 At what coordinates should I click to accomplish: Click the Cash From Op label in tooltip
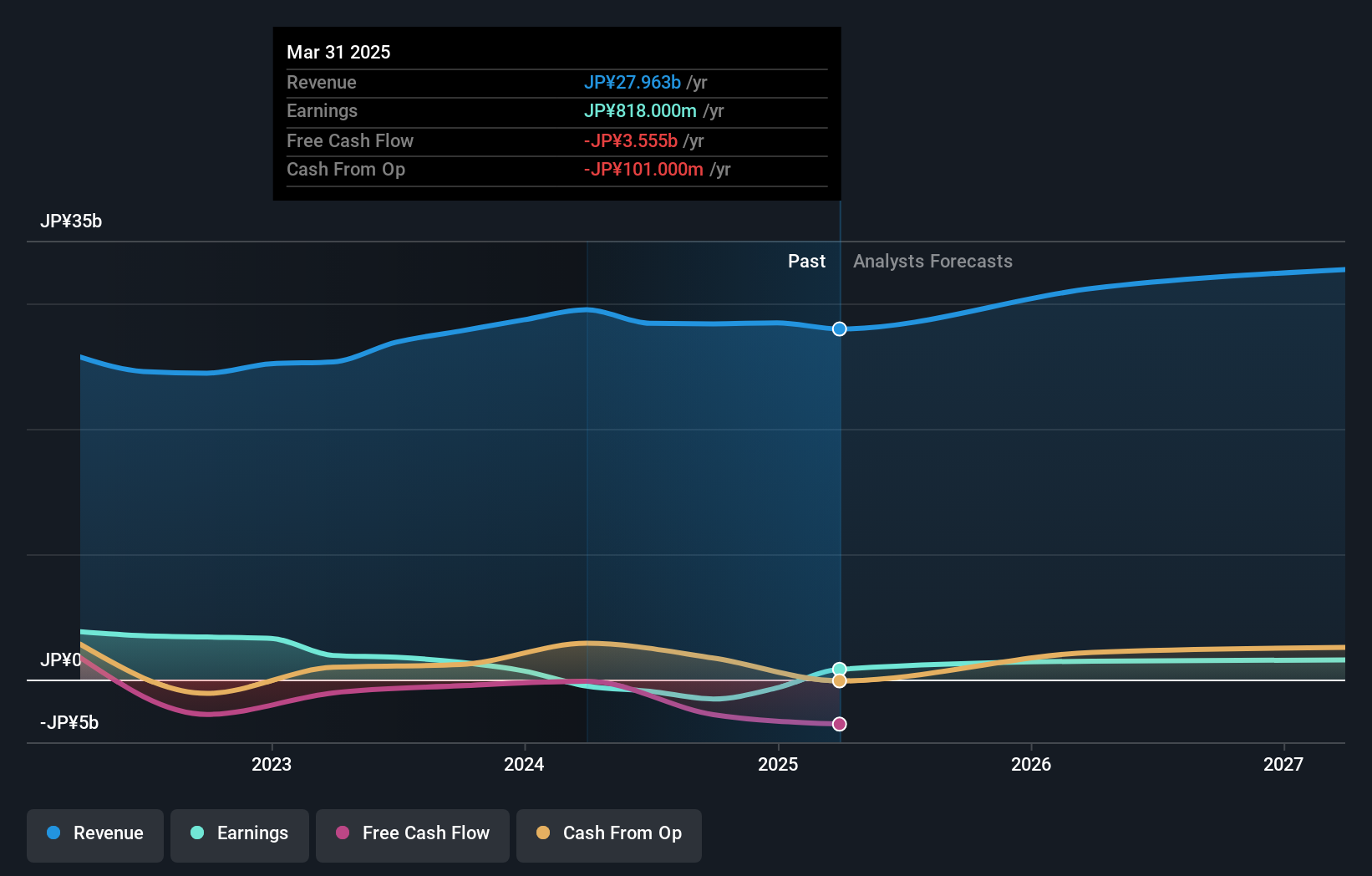click(x=346, y=169)
